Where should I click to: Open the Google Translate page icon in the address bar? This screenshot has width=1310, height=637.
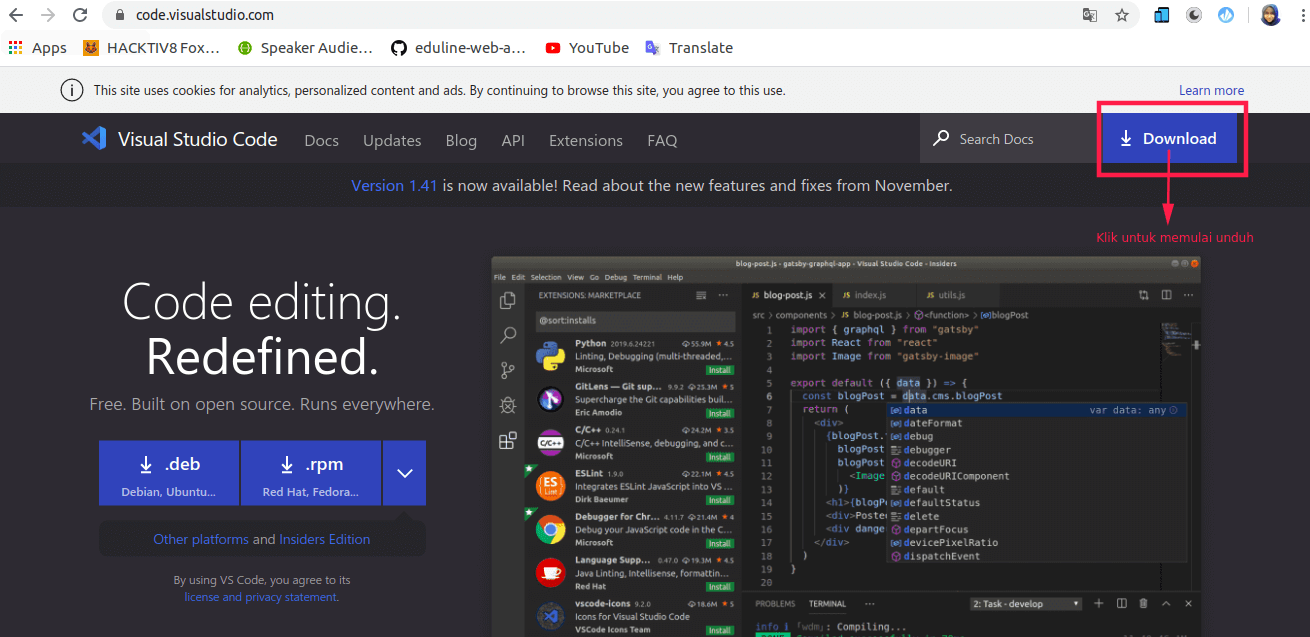[x=1090, y=15]
